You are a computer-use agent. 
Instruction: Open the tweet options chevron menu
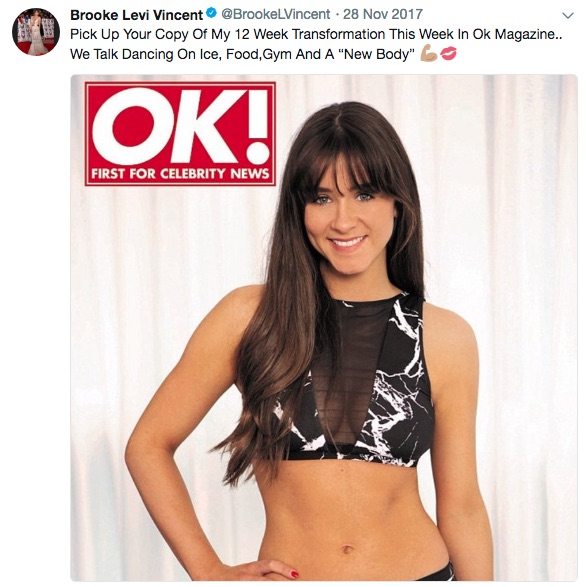(568, 15)
